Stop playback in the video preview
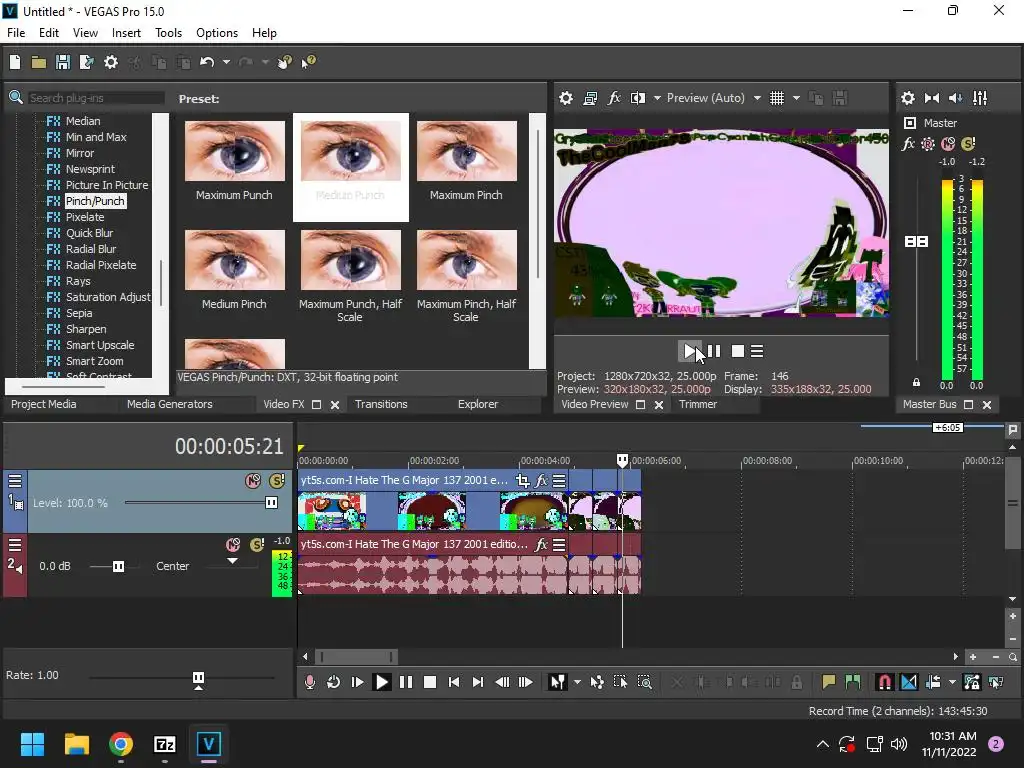 coord(738,351)
